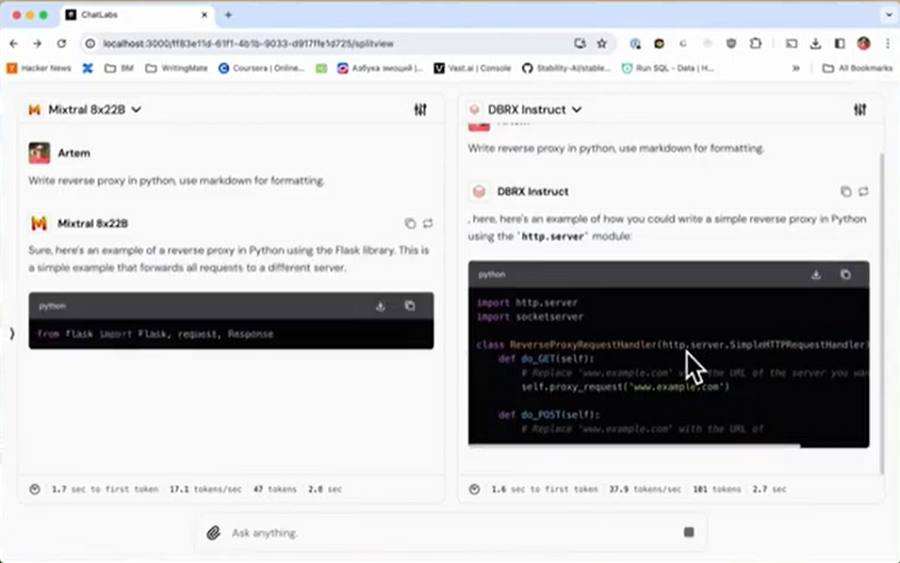
Task: Open browser downloads
Action: [x=815, y=44]
